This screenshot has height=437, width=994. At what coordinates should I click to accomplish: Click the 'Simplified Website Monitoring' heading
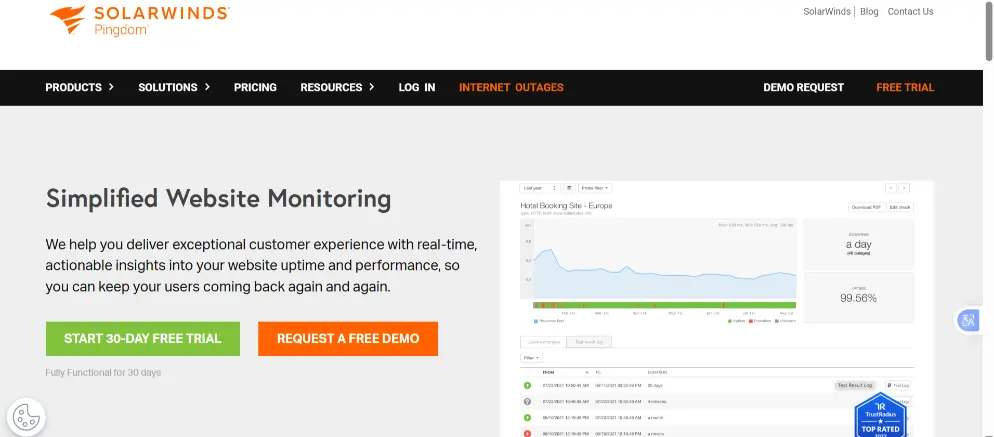pyautogui.click(x=218, y=199)
